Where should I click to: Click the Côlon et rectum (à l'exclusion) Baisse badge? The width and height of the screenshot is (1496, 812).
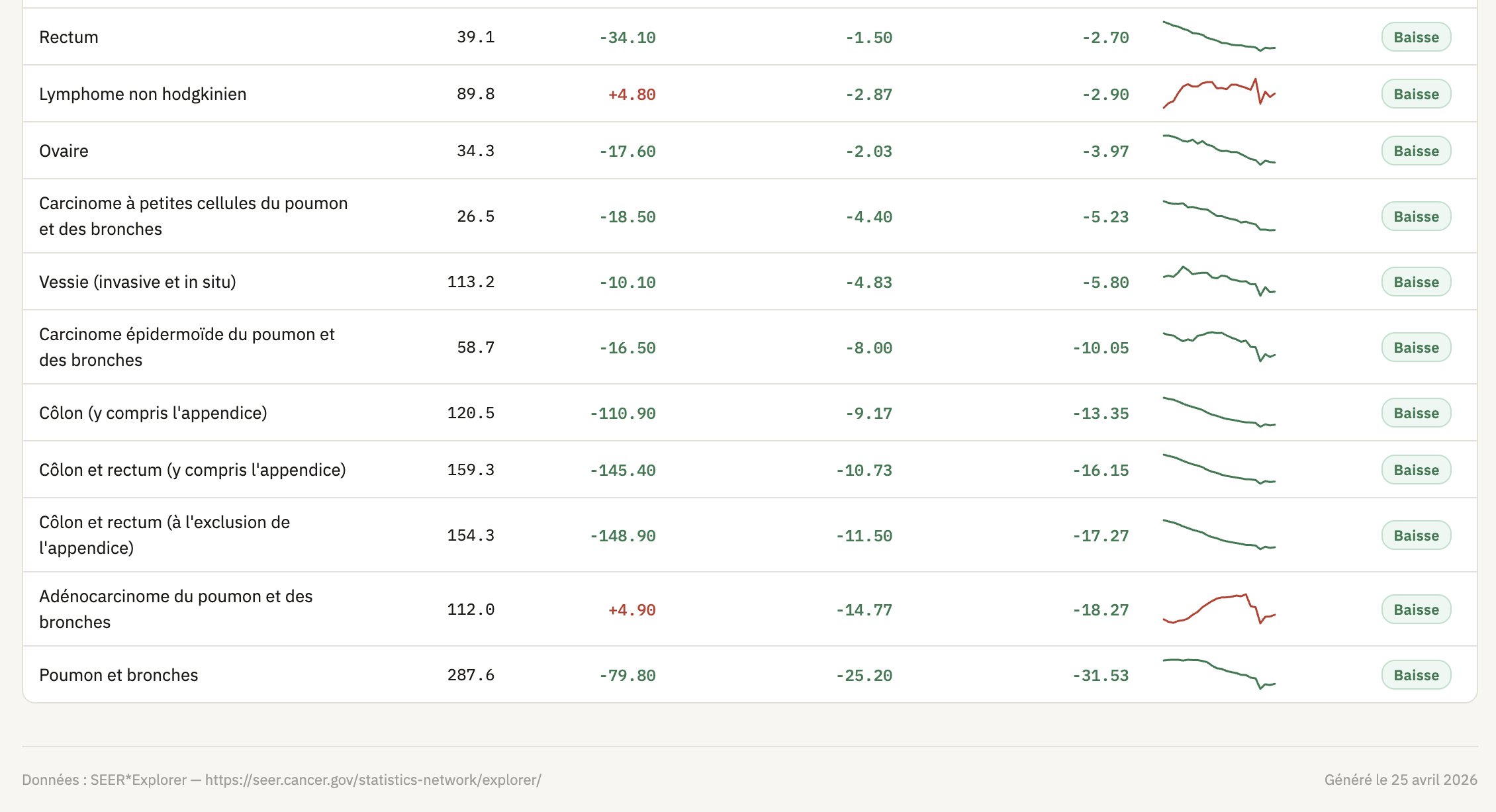click(x=1416, y=535)
